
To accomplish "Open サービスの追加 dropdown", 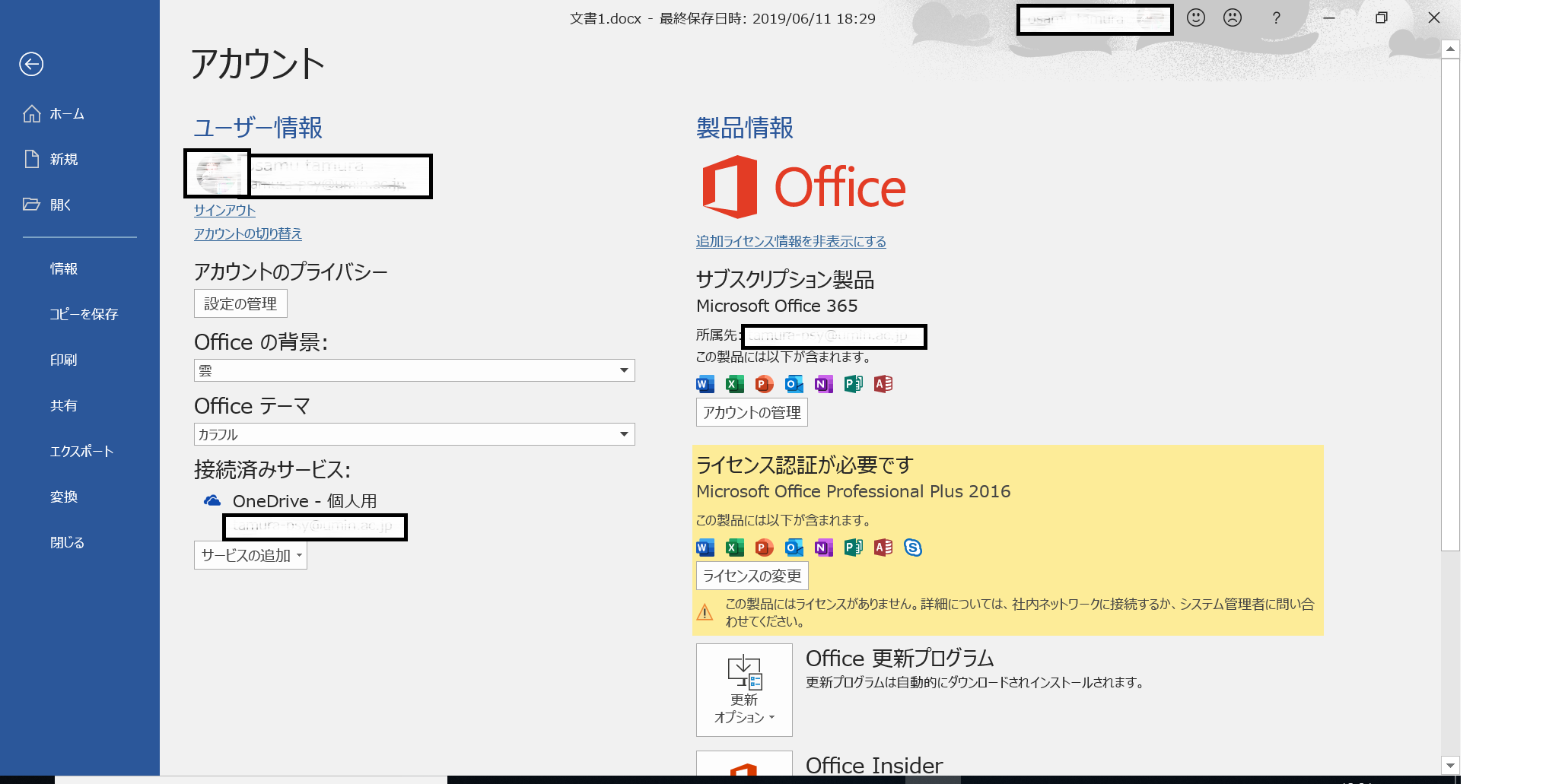I will pyautogui.click(x=250, y=556).
